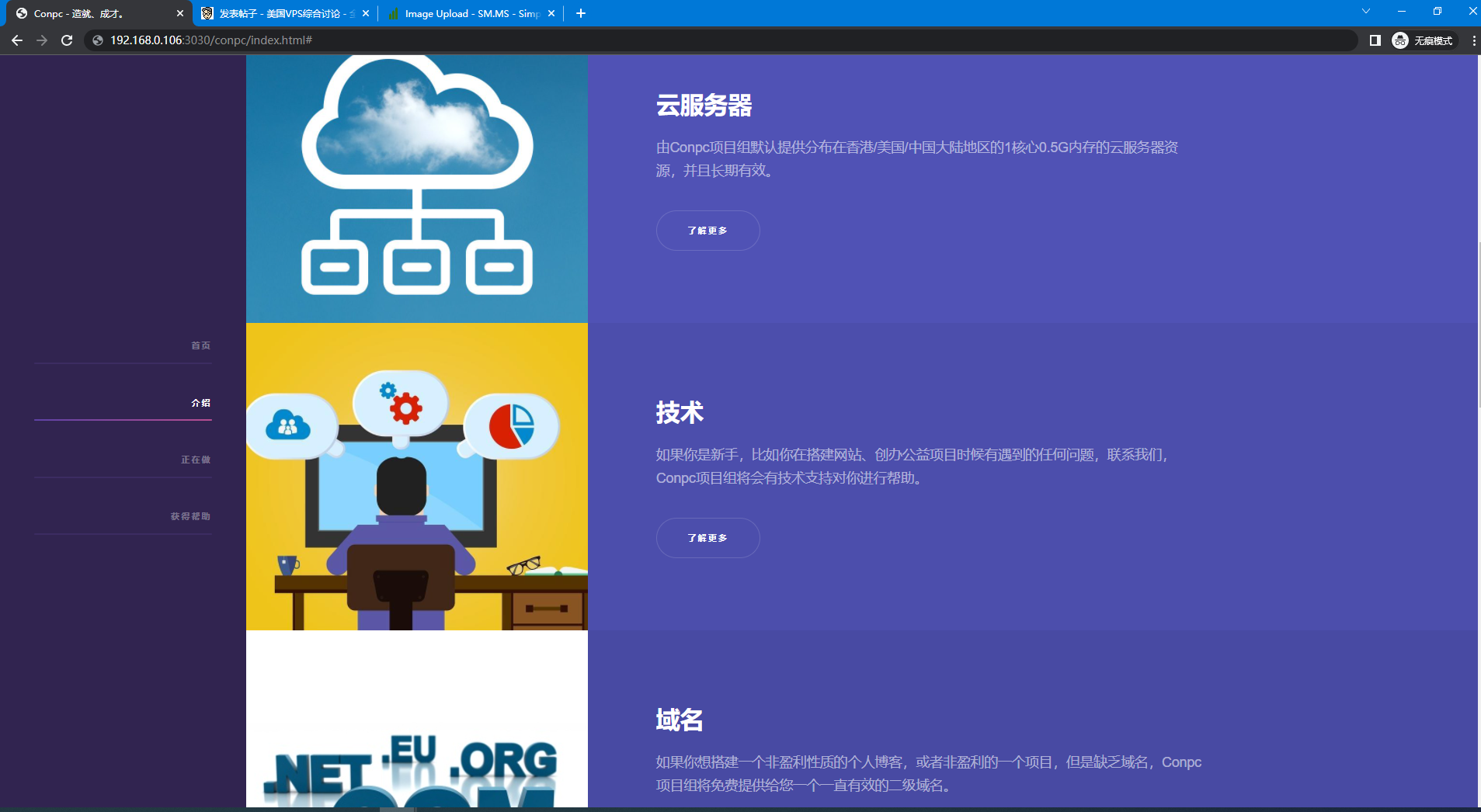Go back with the browser back arrow
The width and height of the screenshot is (1481, 812).
pyautogui.click(x=17, y=40)
